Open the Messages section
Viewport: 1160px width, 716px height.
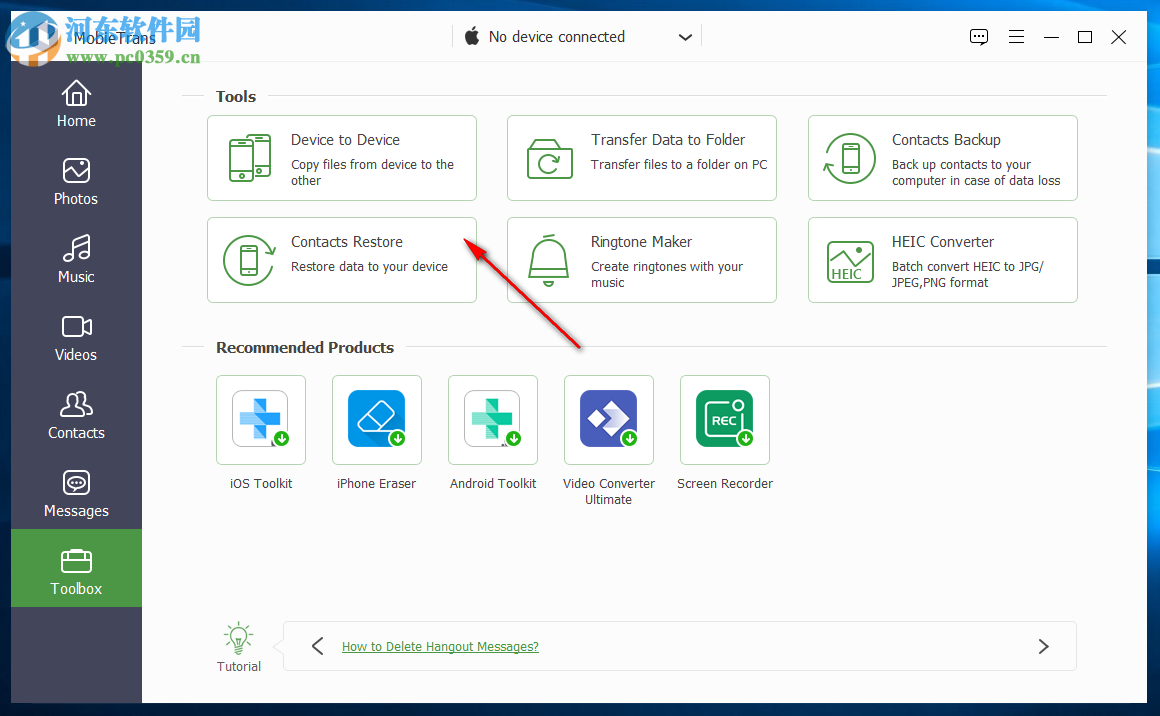pyautogui.click(x=76, y=493)
